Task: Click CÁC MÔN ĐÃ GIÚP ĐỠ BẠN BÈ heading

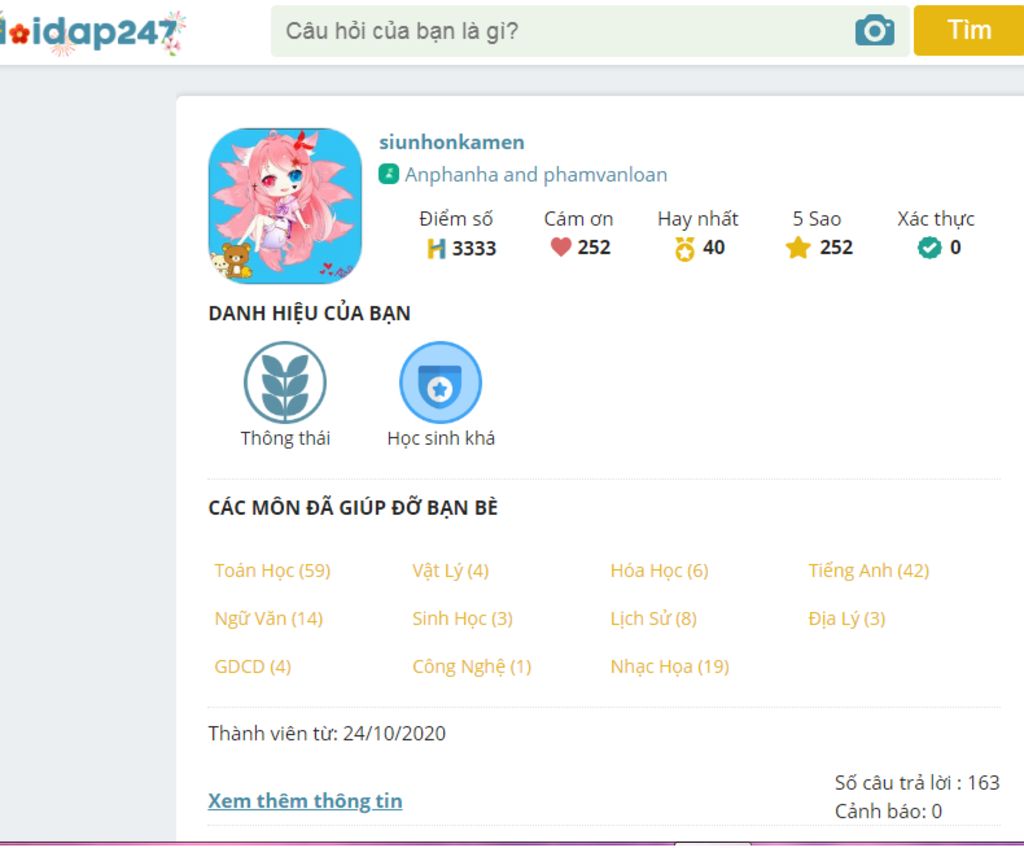Action: pyautogui.click(x=353, y=508)
